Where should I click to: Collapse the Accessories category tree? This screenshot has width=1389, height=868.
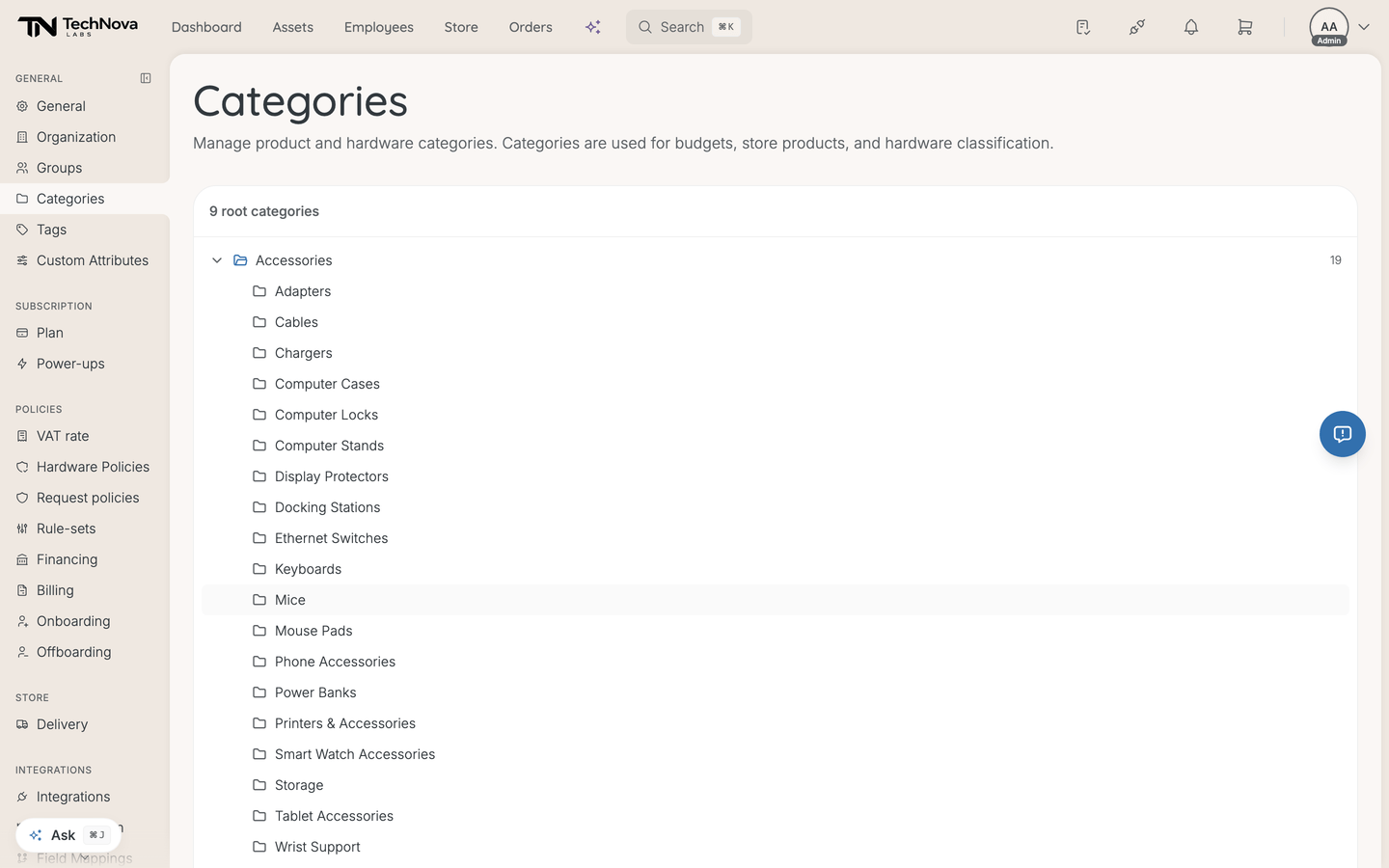[x=217, y=260]
